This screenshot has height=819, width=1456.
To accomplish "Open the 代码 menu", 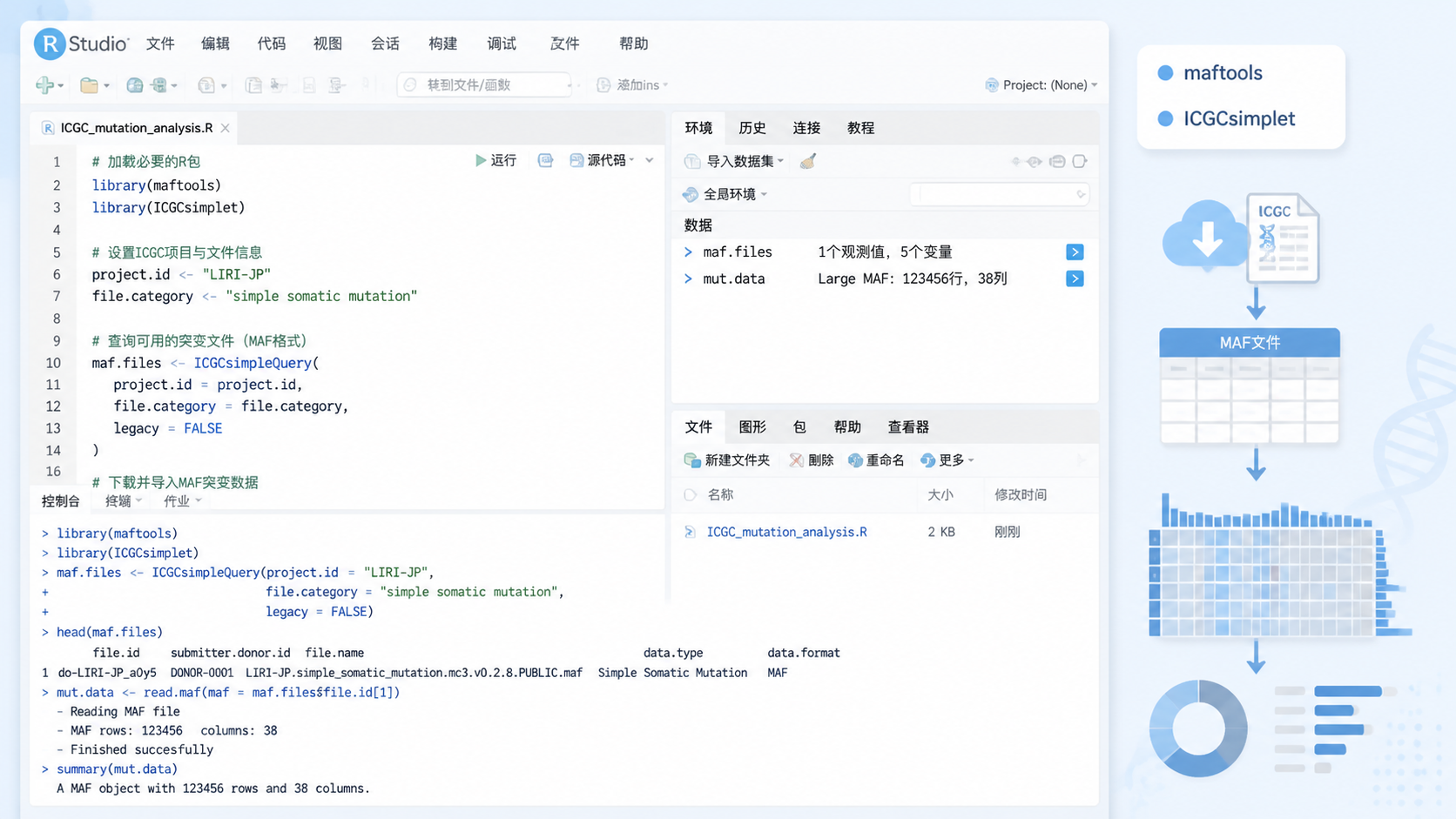I will pyautogui.click(x=272, y=44).
